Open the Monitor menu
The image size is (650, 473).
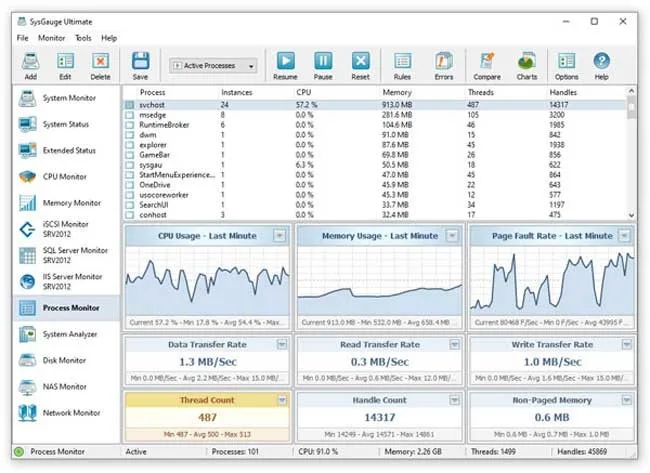(52, 38)
